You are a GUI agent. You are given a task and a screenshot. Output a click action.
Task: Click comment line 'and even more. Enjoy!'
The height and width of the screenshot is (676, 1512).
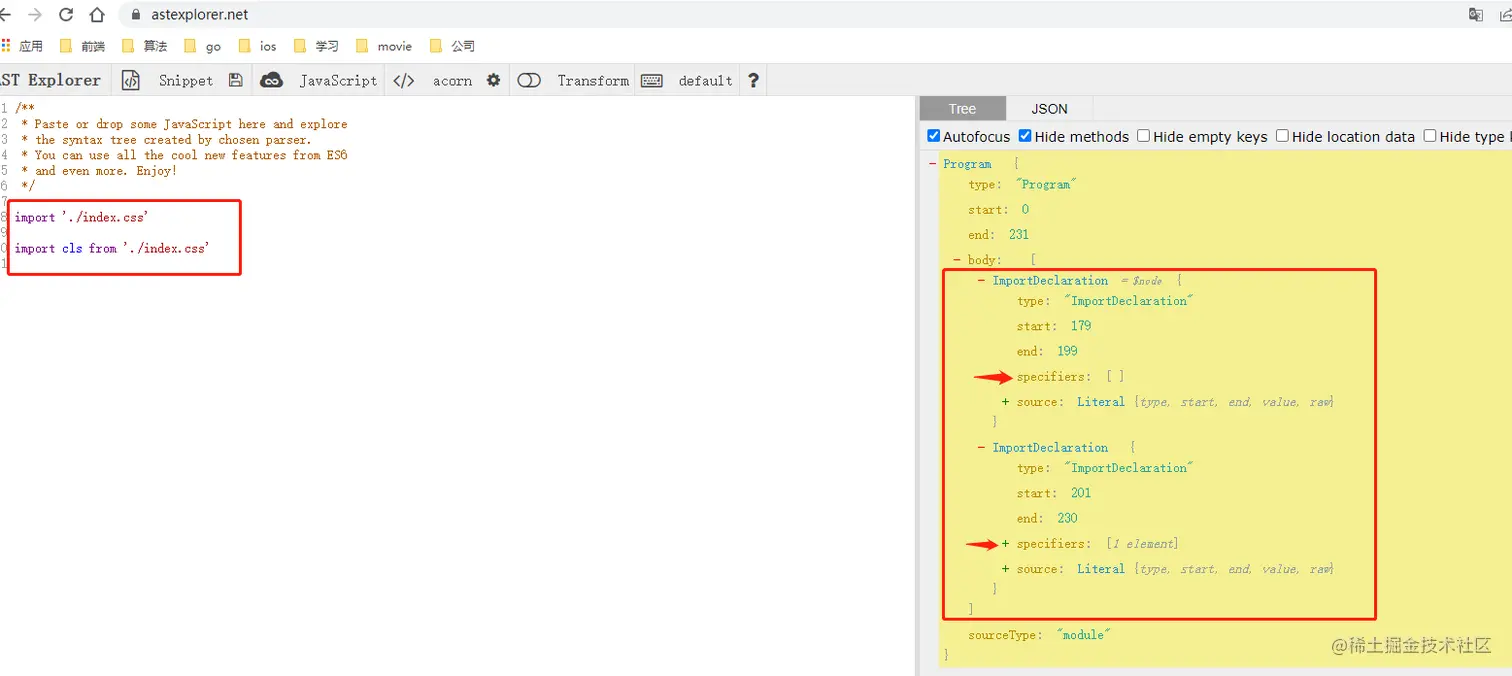99,170
